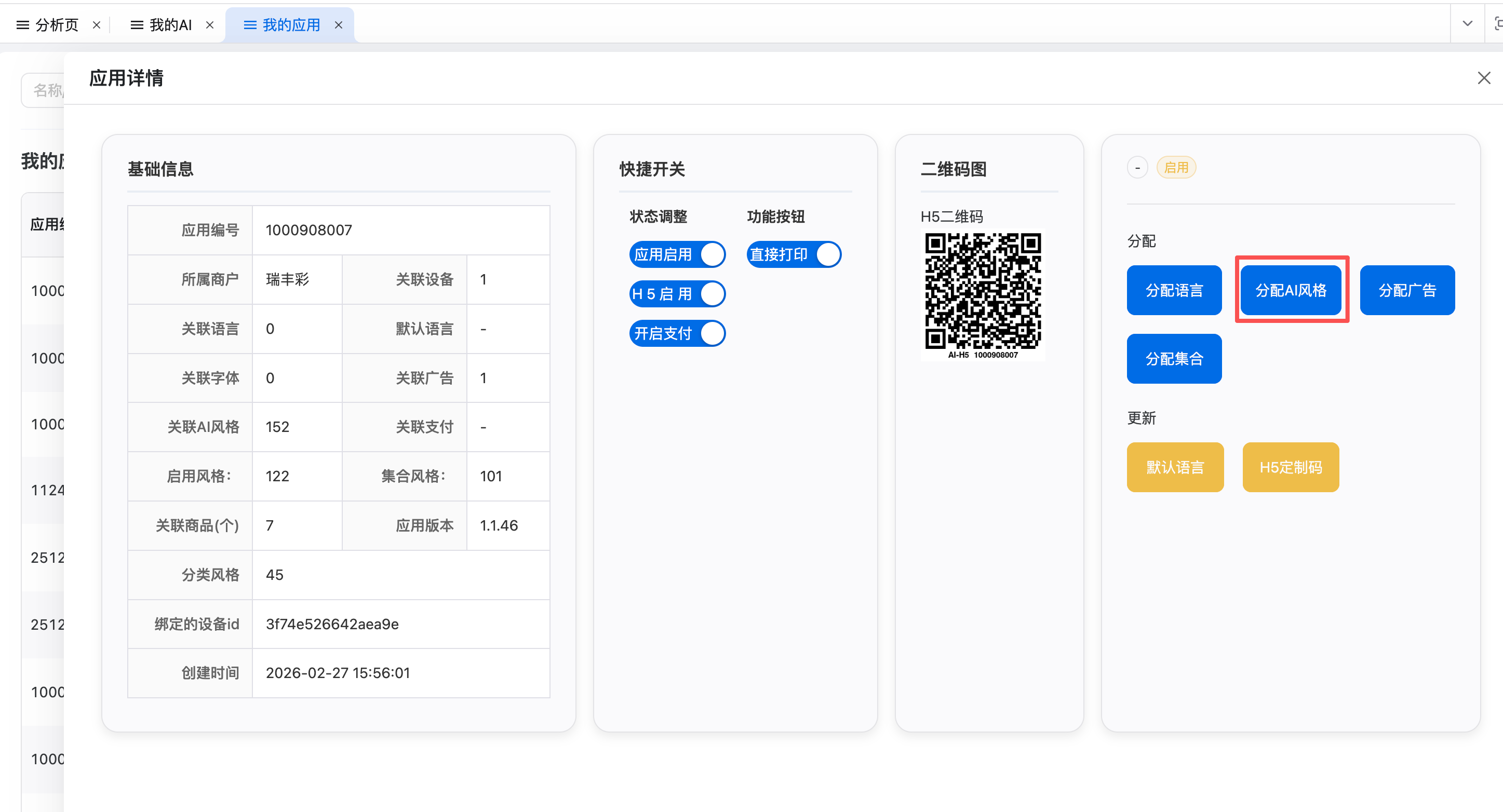Open the 分配广告 dialog

tap(1407, 290)
